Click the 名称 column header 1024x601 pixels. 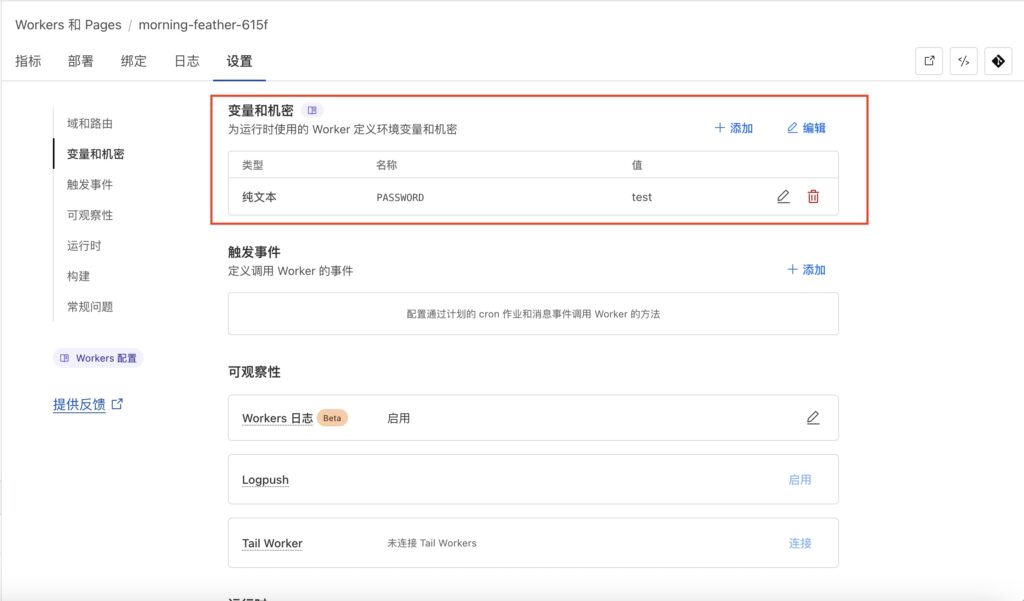coord(387,165)
